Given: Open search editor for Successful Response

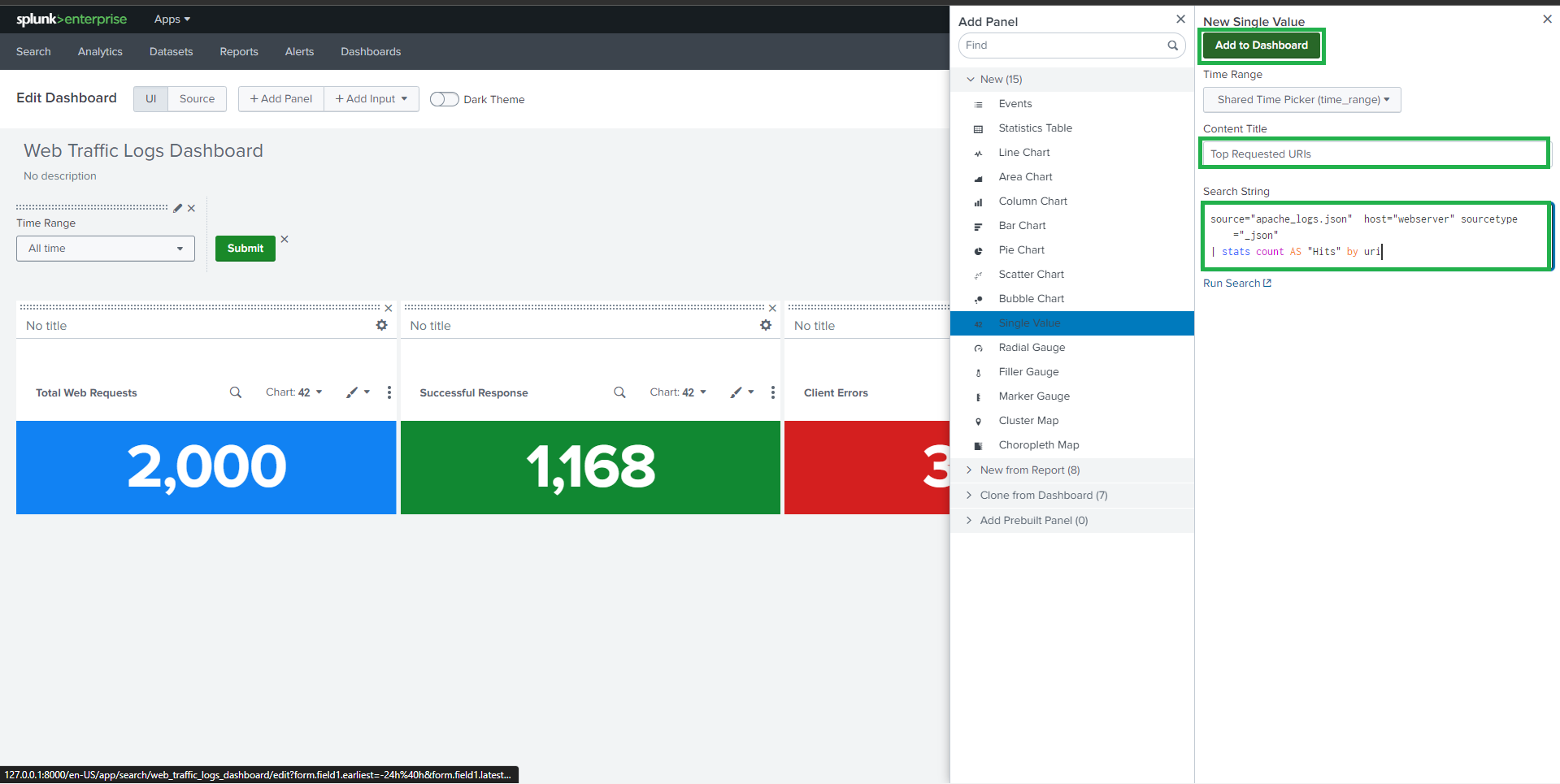Looking at the screenshot, I should point(619,392).
